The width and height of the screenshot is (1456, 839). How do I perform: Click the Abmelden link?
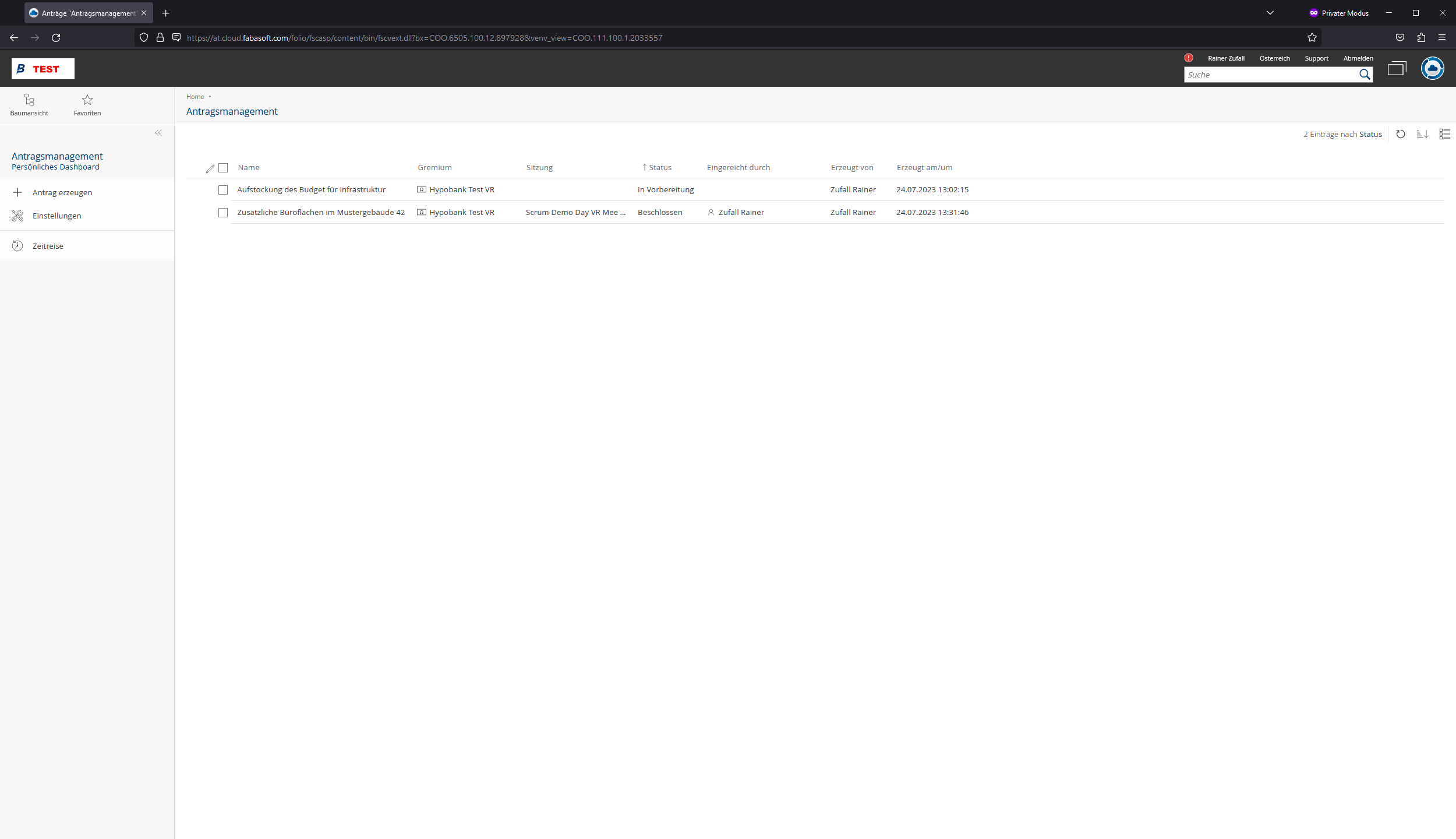coord(1358,58)
